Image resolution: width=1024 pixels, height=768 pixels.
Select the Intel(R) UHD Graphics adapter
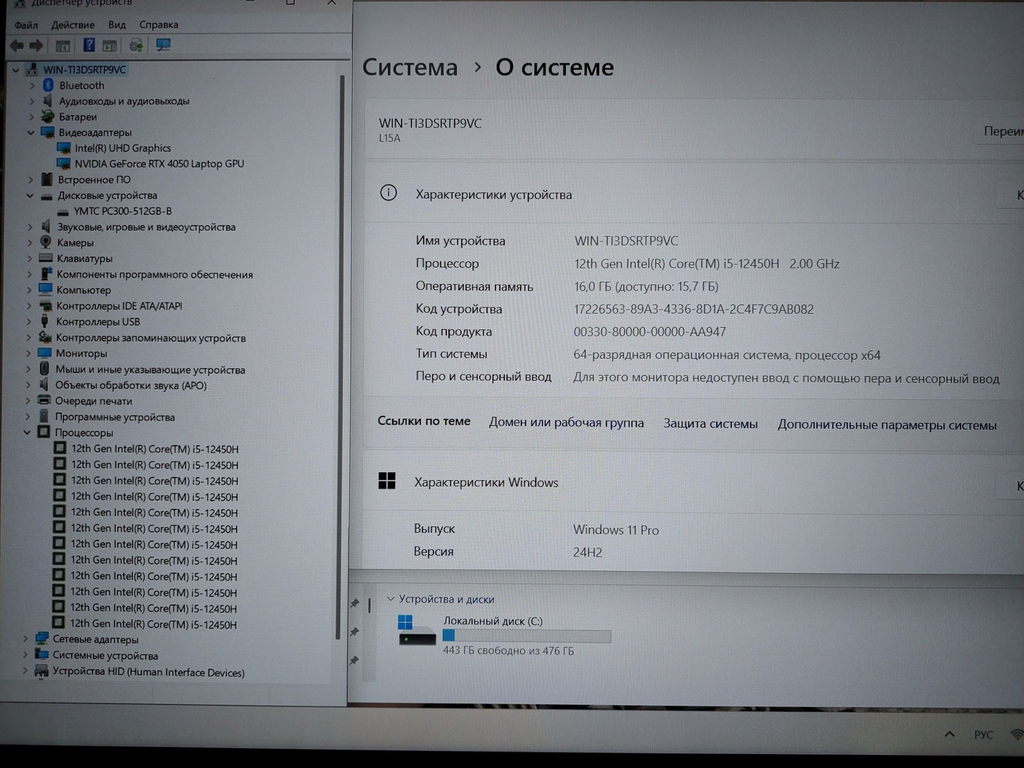pyautogui.click(x=122, y=148)
